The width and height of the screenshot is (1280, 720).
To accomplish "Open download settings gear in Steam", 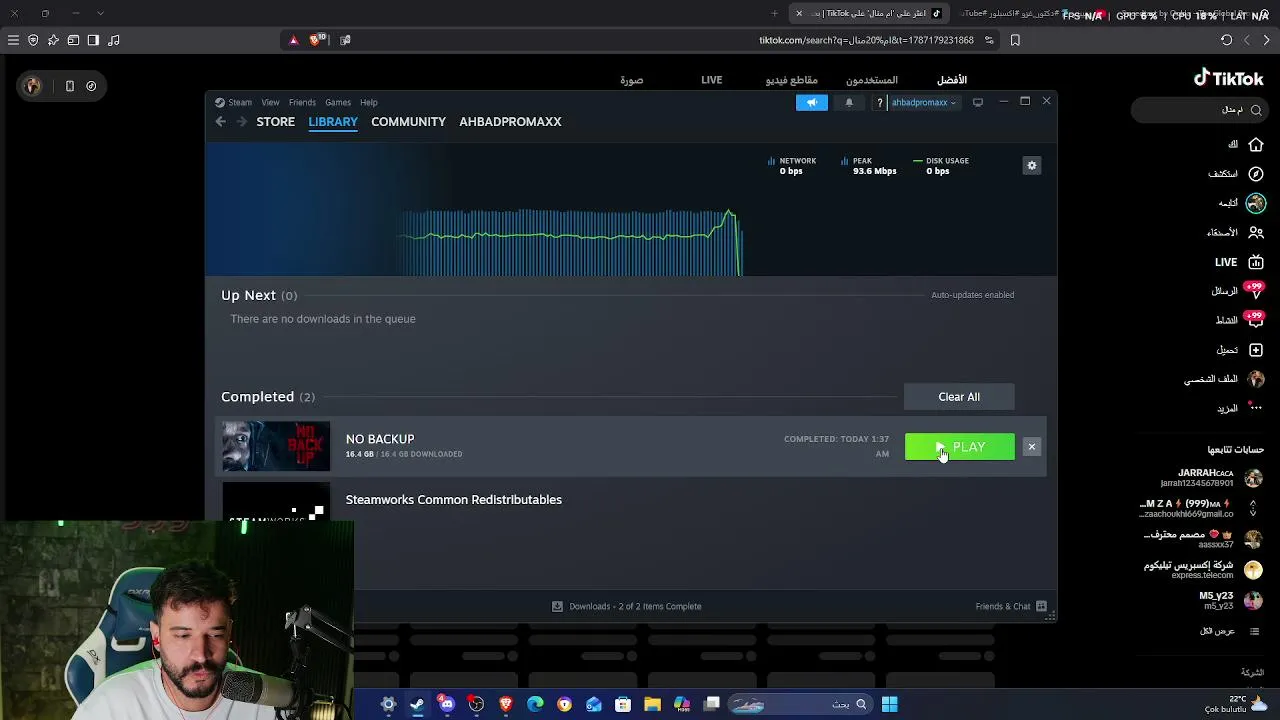I will tap(1032, 166).
